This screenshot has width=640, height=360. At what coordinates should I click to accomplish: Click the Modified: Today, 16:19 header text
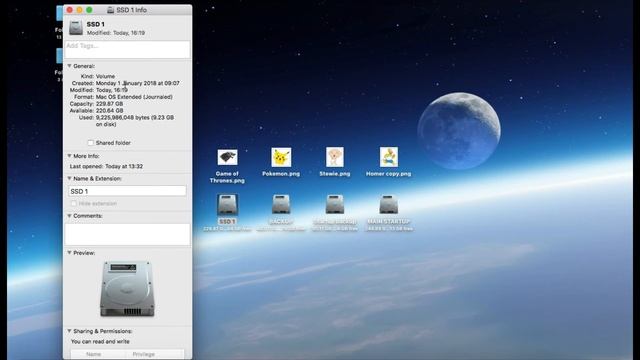pyautogui.click(x=116, y=33)
